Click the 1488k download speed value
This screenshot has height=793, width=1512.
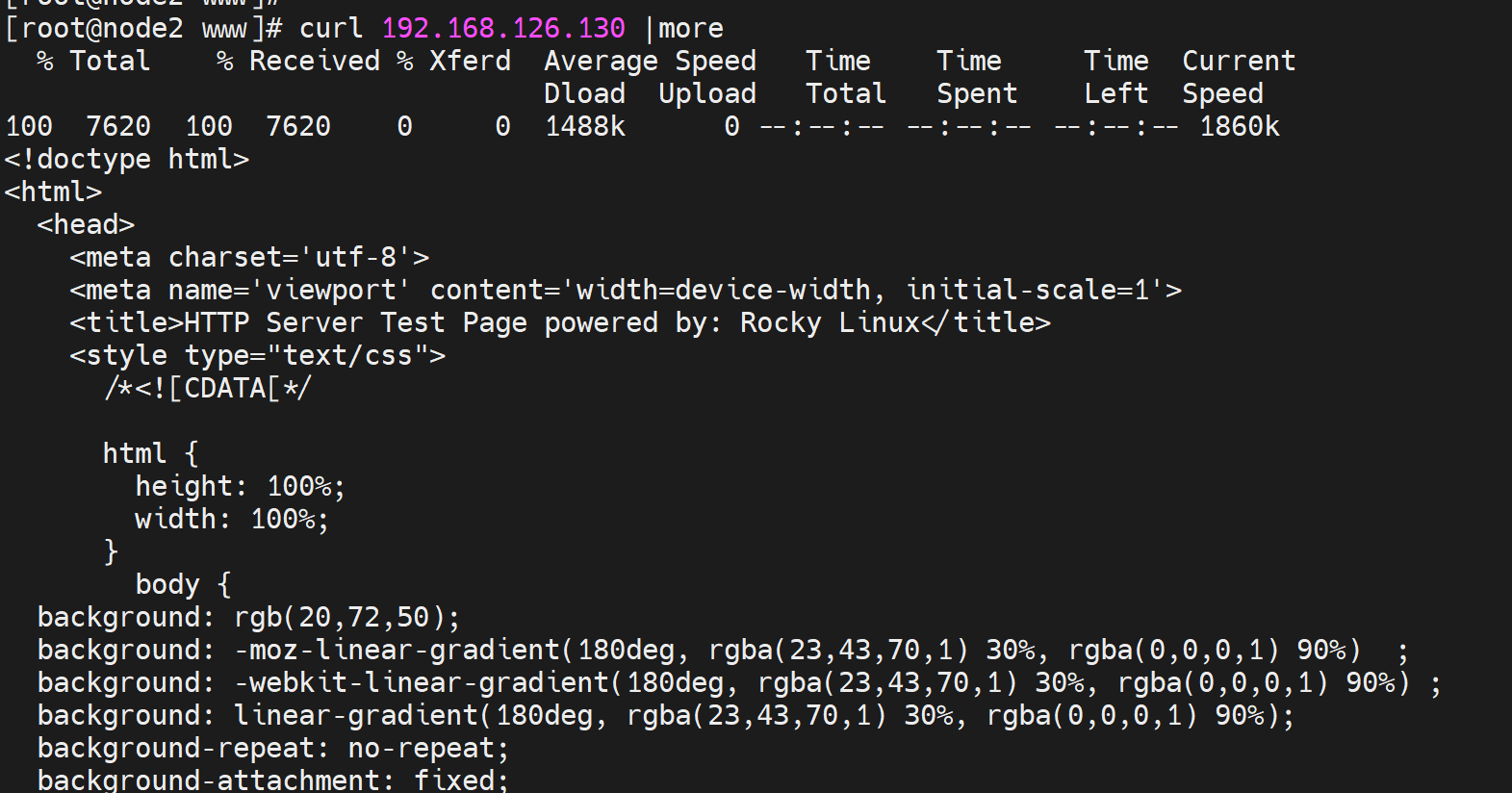pyautogui.click(x=585, y=127)
